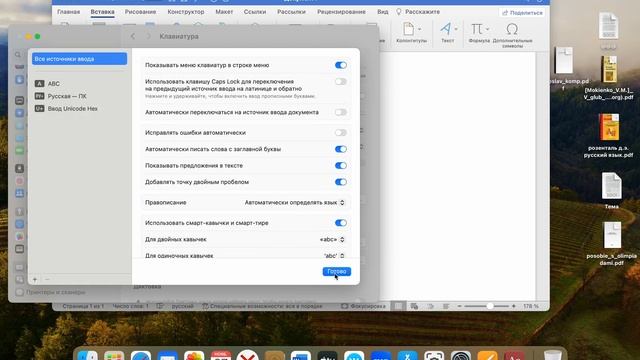Viewport: 640px width, 360px height.
Task: Toggle Показывать меню клавиатур в строке меню
Action: (340, 65)
